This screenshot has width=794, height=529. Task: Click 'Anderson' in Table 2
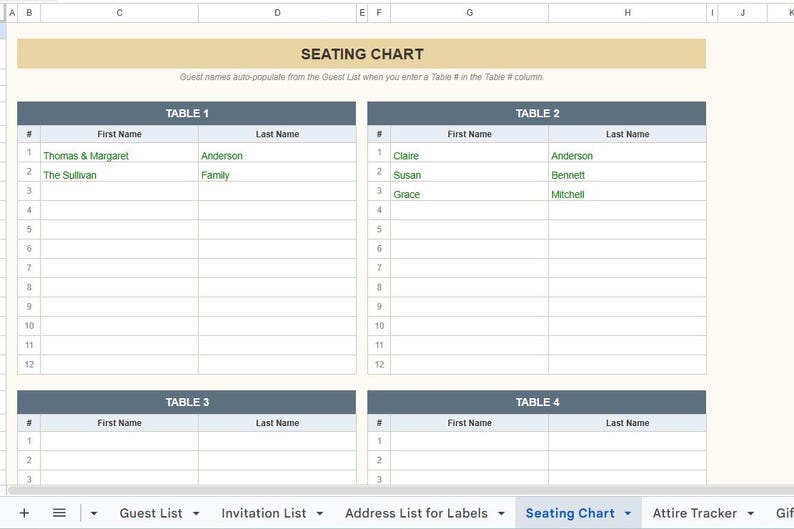coord(627,153)
